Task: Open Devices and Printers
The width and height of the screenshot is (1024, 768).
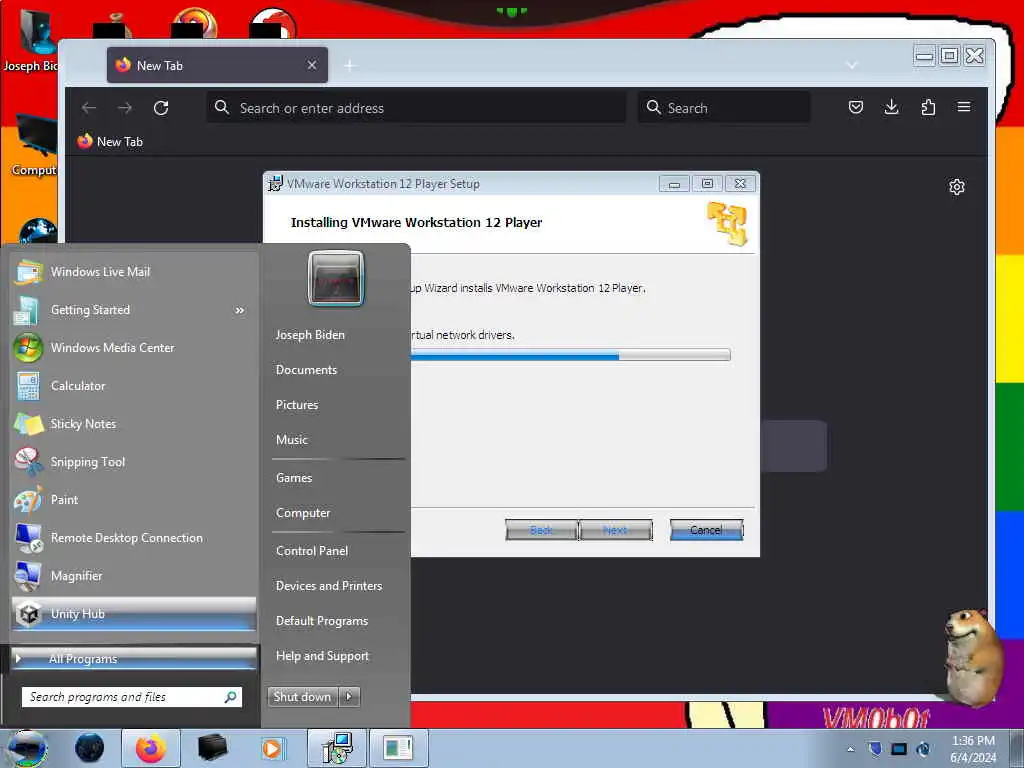Action: click(328, 586)
